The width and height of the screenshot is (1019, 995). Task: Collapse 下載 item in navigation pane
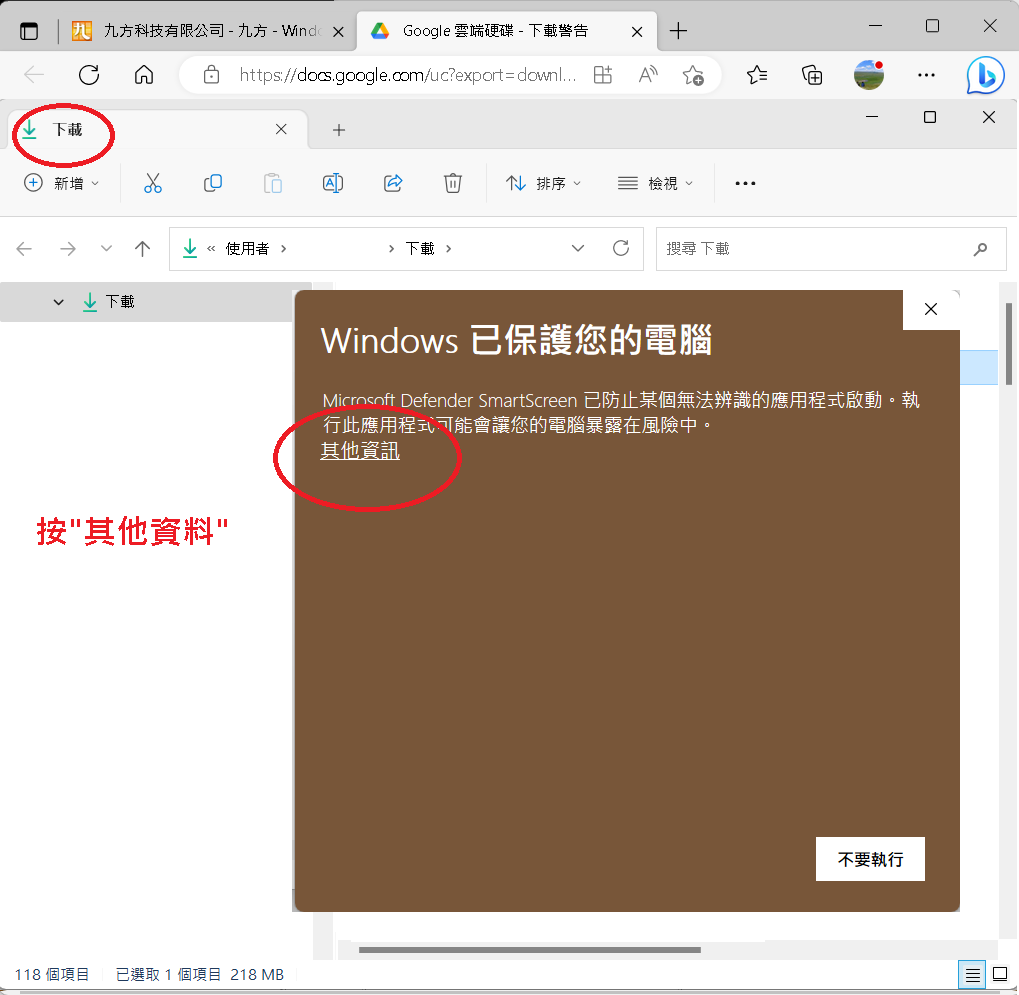coord(58,302)
